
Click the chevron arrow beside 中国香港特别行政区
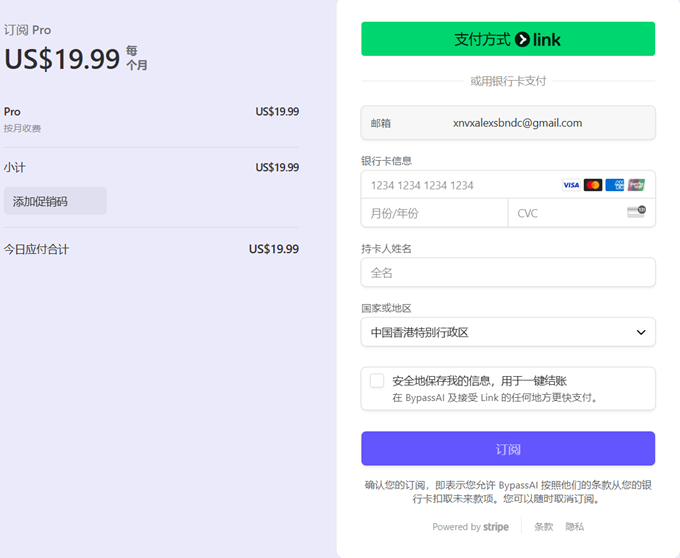point(641,332)
